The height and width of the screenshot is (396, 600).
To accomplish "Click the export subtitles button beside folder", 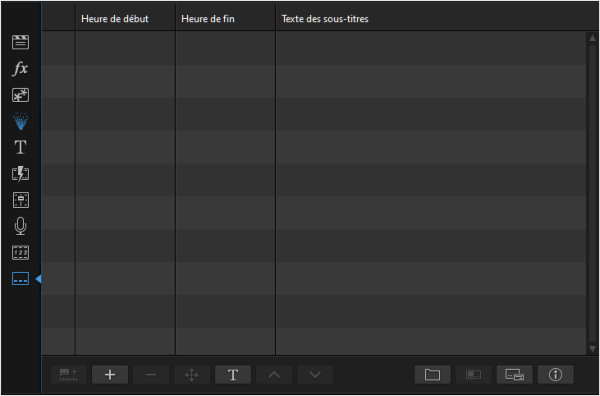I will pyautogui.click(x=473, y=375).
